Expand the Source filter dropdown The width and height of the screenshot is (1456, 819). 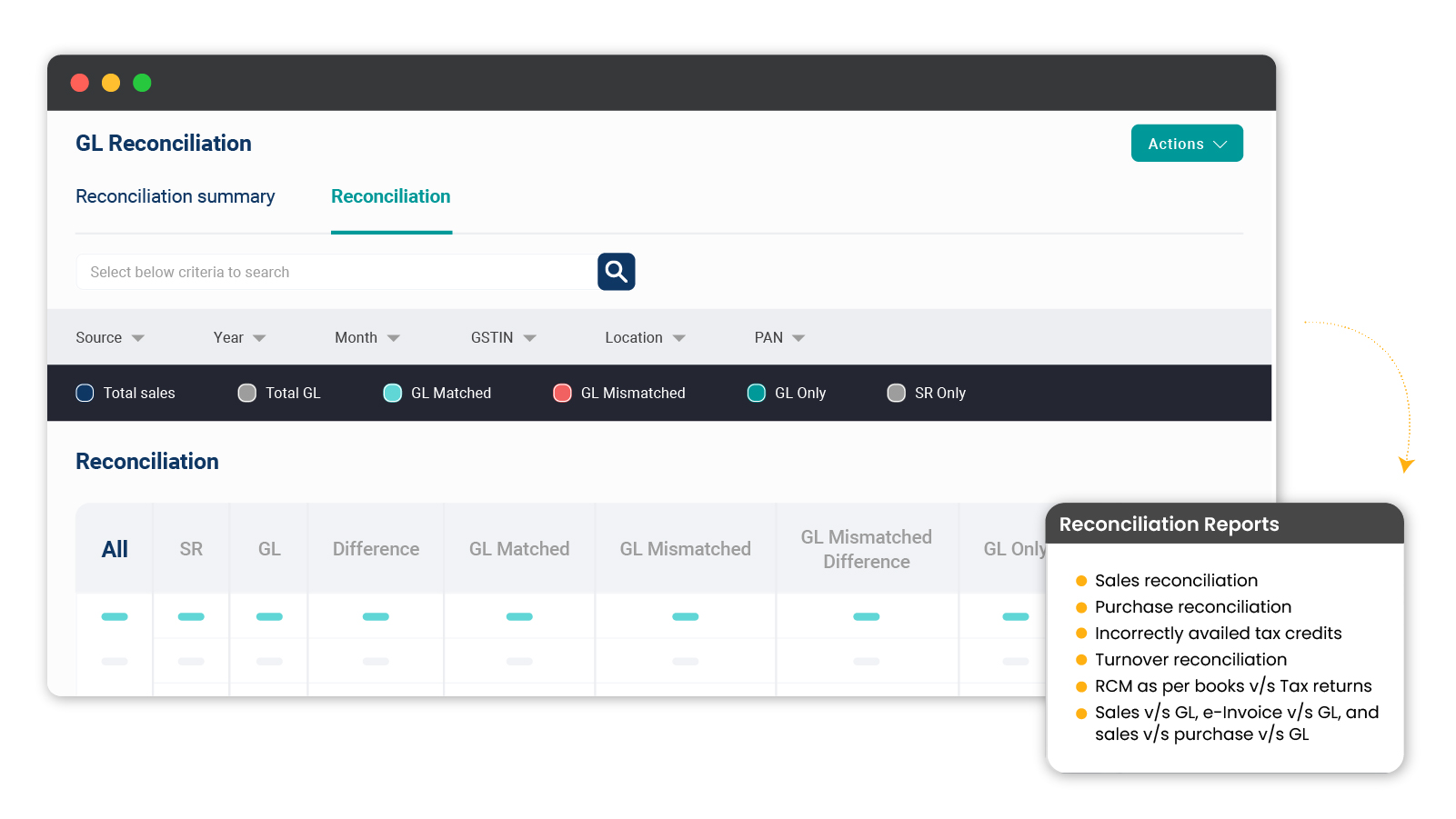[x=110, y=337]
